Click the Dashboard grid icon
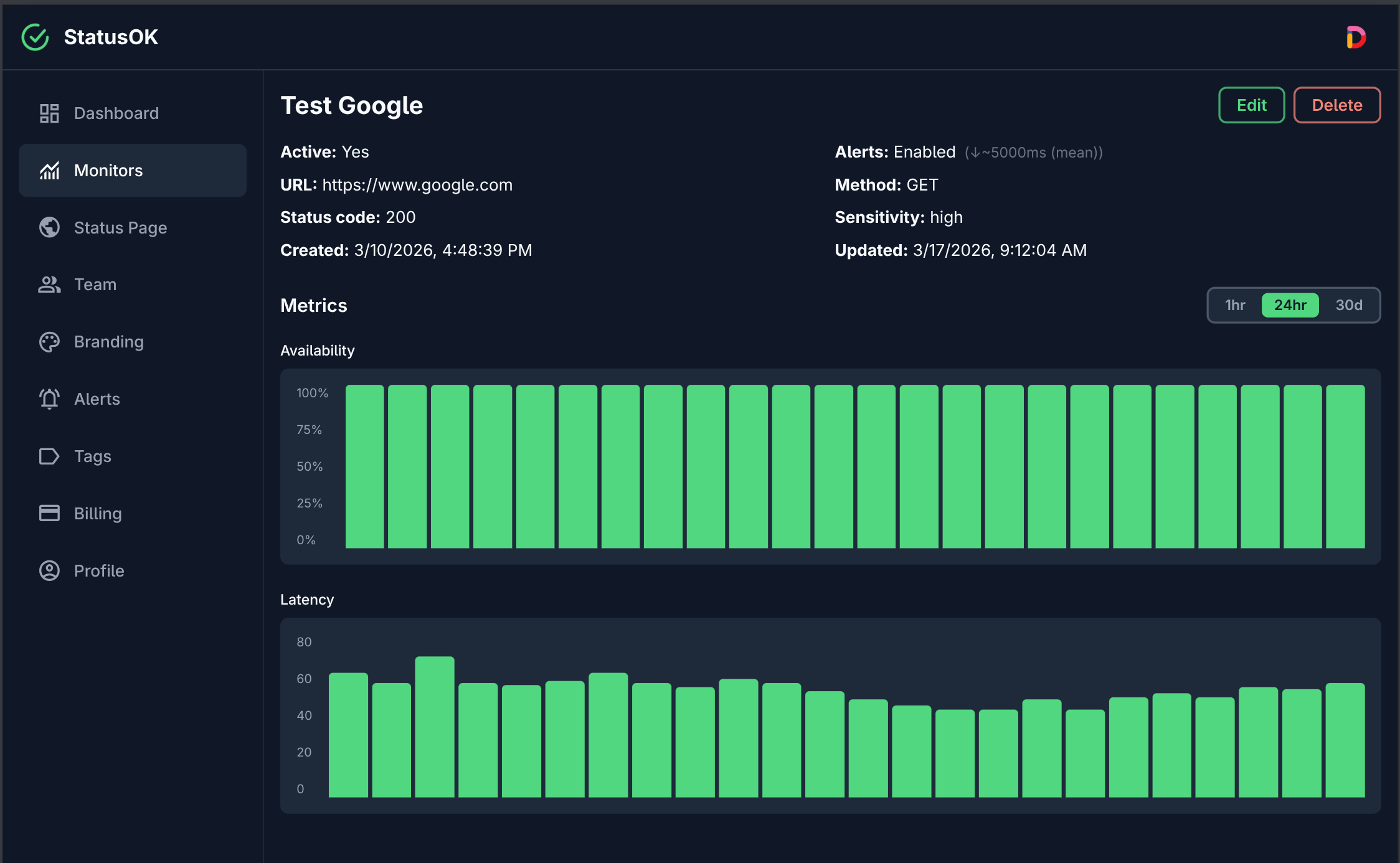 pos(49,113)
